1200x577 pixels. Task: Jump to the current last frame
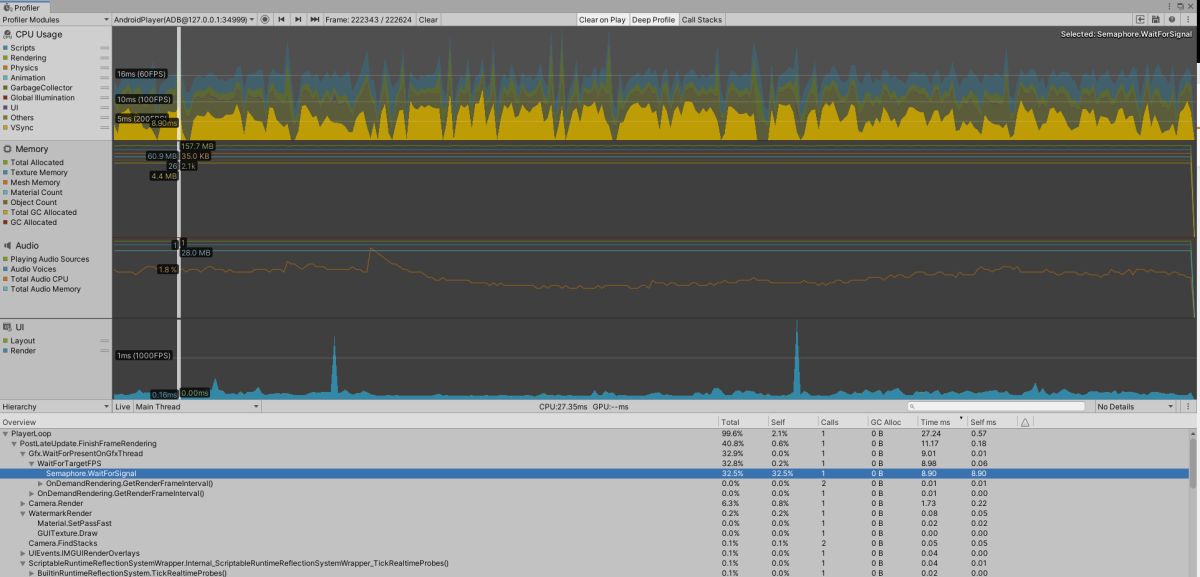click(315, 19)
